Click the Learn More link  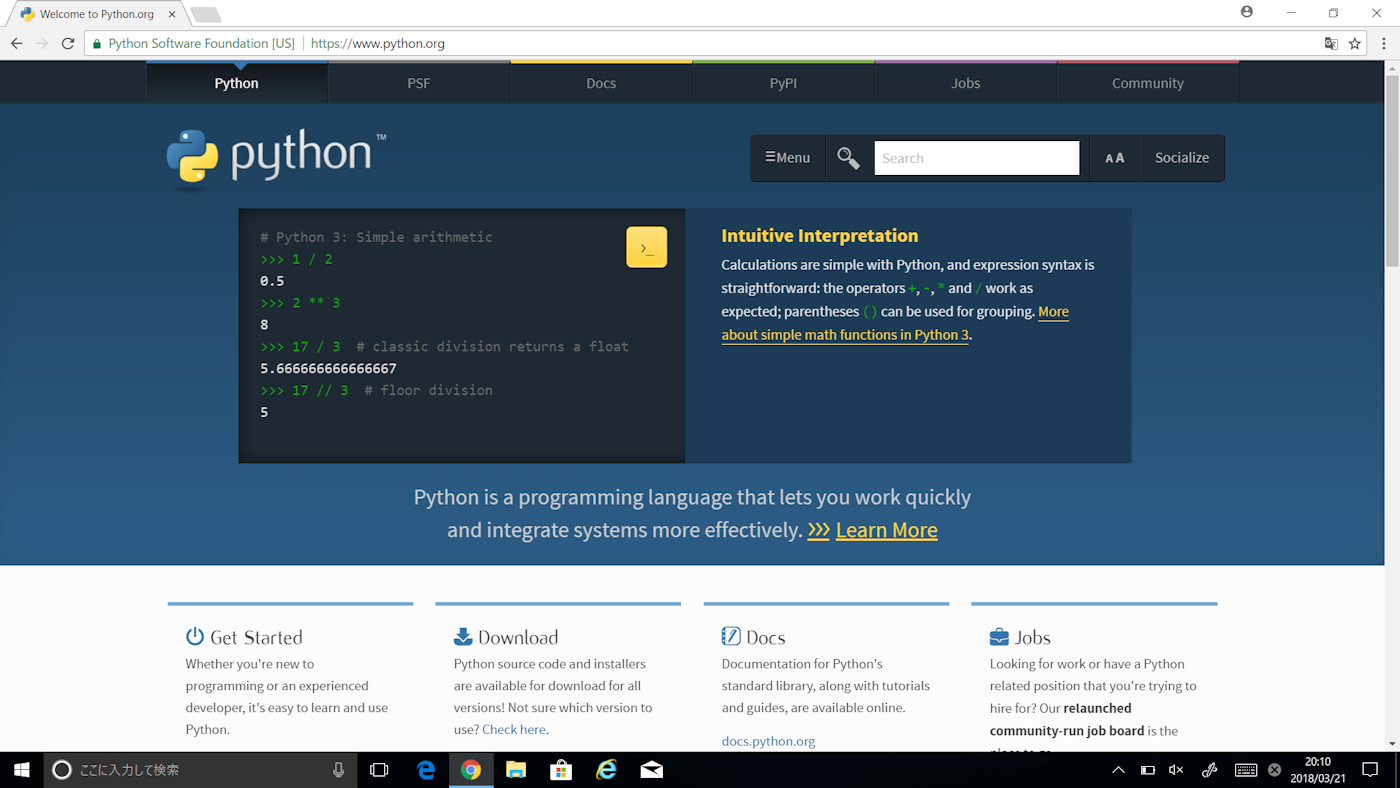pos(886,530)
